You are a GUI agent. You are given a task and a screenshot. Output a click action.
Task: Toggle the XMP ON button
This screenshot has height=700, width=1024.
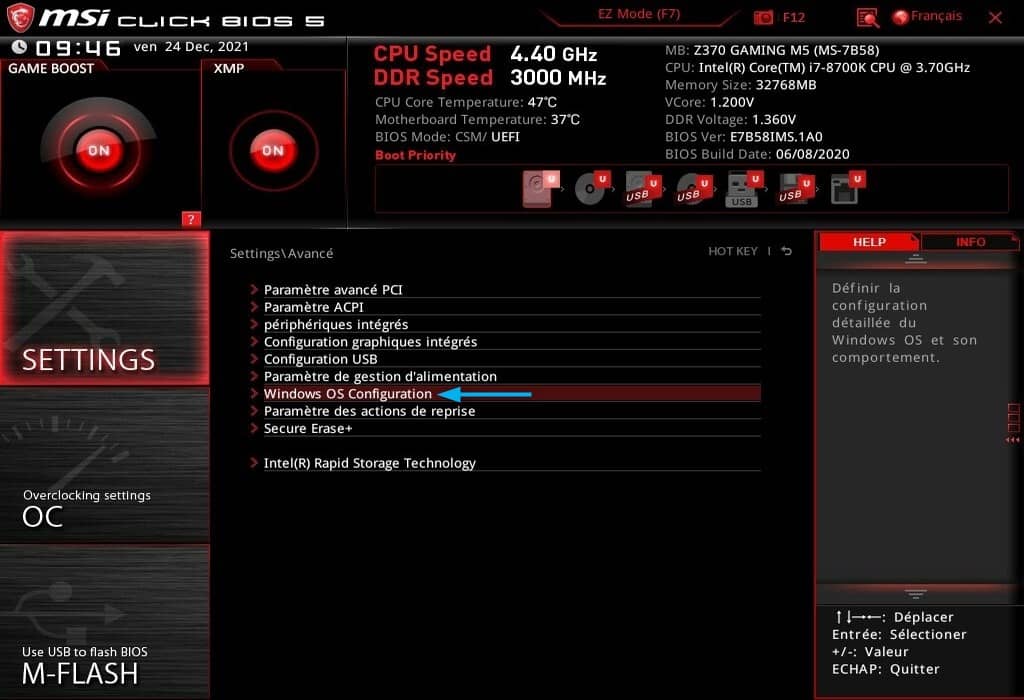274,150
